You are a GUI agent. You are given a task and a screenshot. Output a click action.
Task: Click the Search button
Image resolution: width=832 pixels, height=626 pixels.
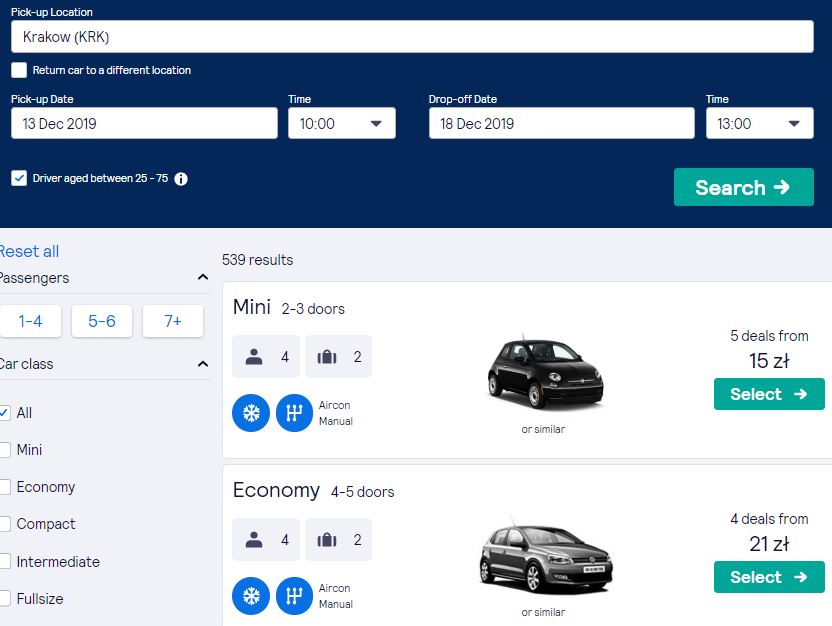(743, 187)
